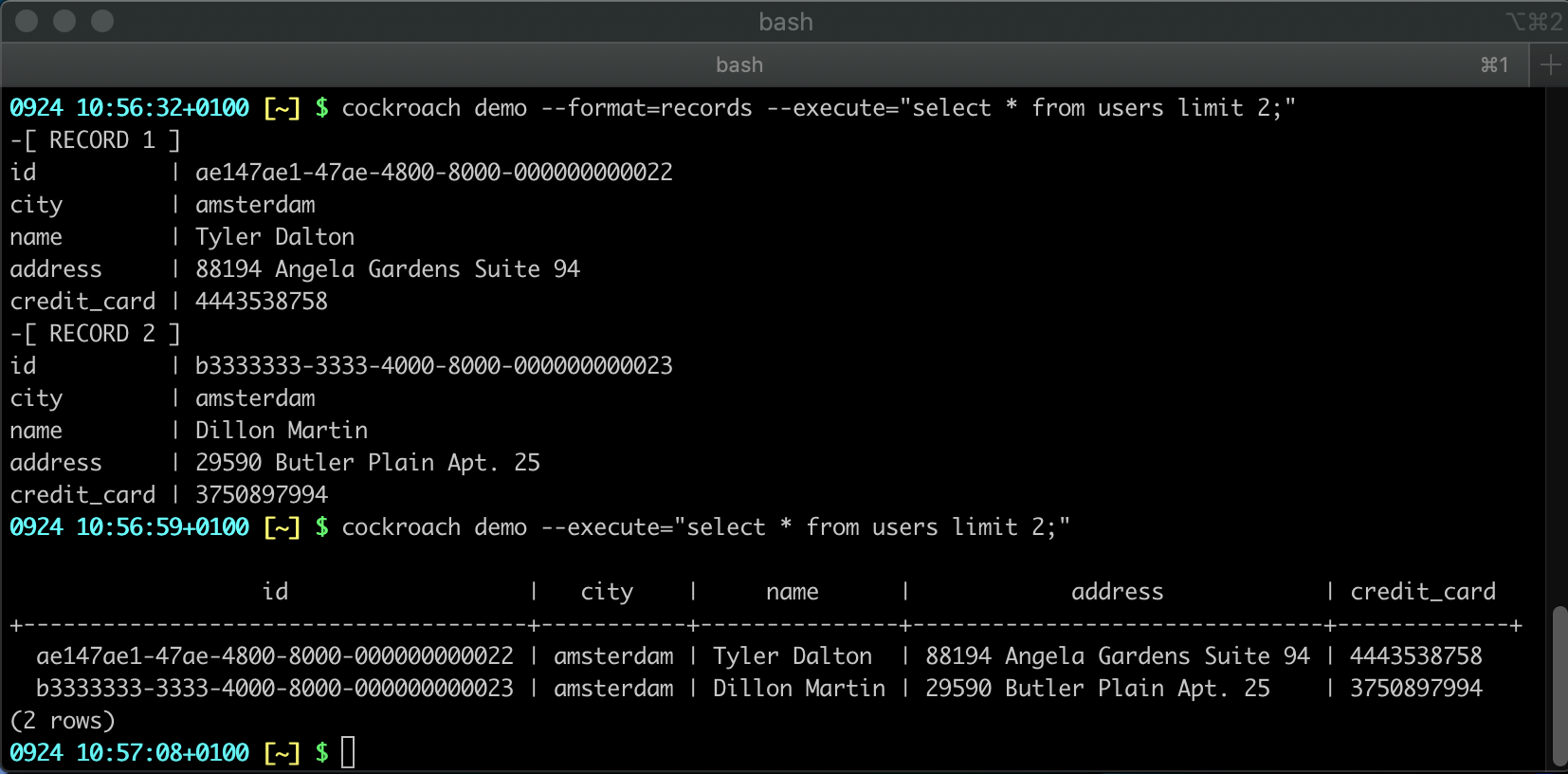Click the window title 'bash'
Viewport: 1568px width, 774px height.
coord(786,22)
